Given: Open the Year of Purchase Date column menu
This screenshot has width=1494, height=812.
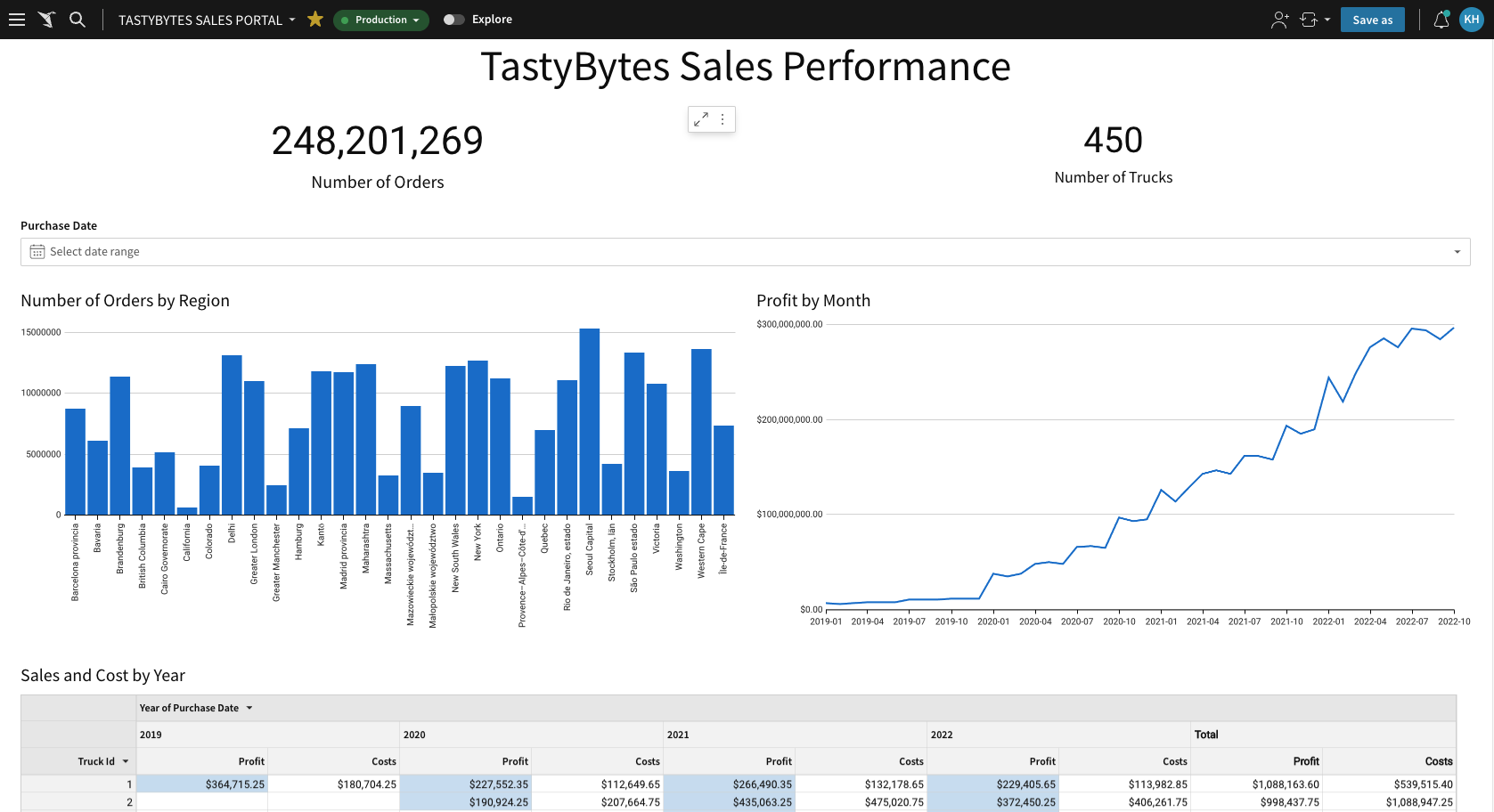Looking at the screenshot, I should click(249, 708).
